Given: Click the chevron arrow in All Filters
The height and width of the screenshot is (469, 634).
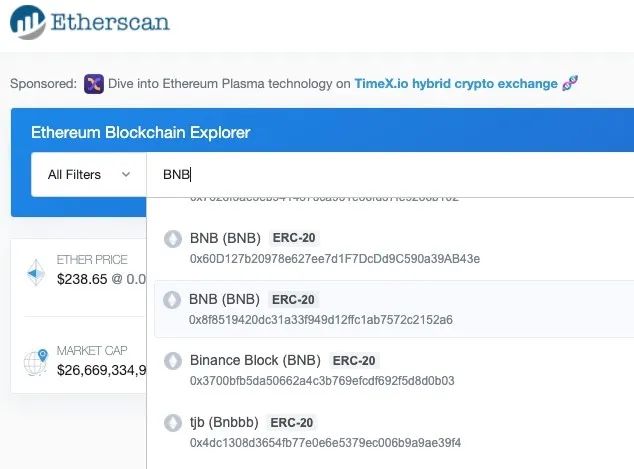Looking at the screenshot, I should [126, 175].
